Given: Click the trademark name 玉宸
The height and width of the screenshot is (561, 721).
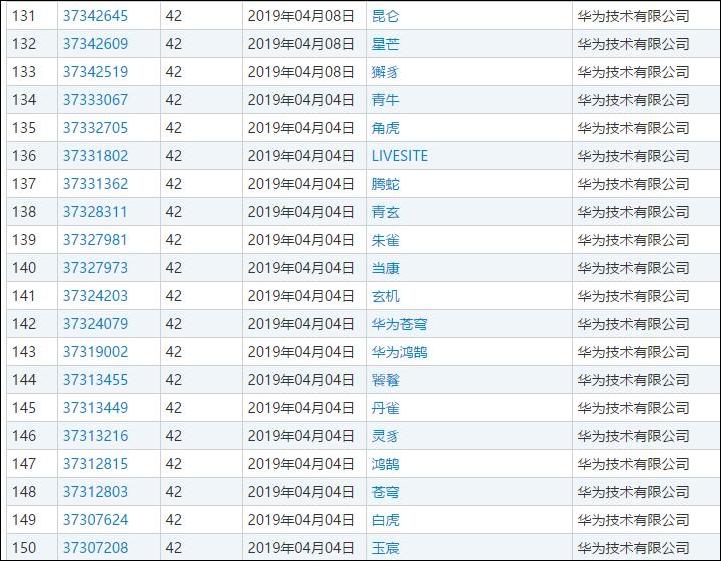Looking at the screenshot, I should [385, 548].
